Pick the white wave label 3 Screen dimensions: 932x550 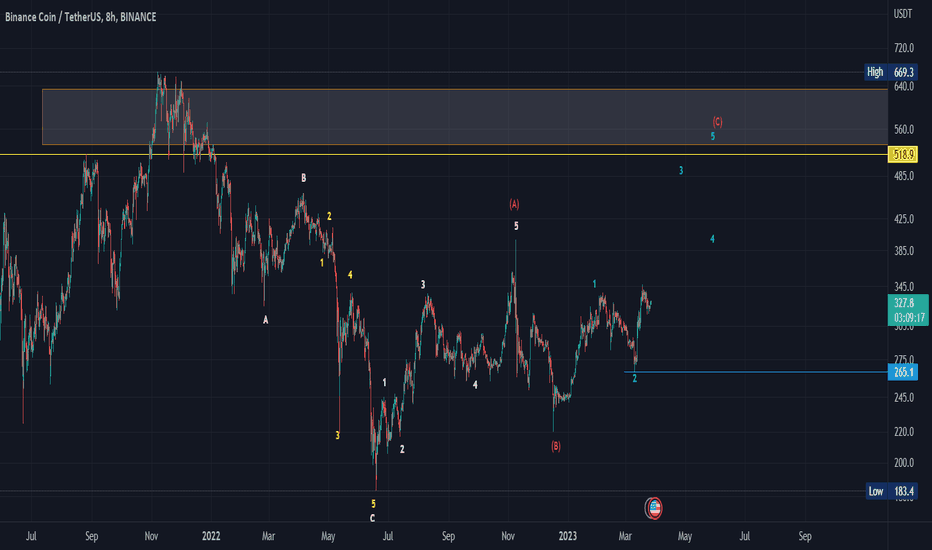tap(423, 284)
